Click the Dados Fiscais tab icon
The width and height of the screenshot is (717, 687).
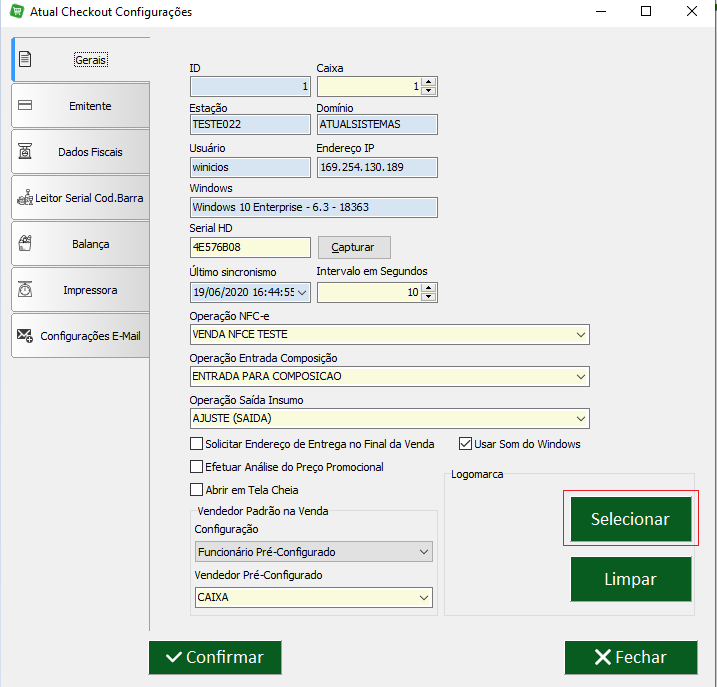pyautogui.click(x=25, y=151)
